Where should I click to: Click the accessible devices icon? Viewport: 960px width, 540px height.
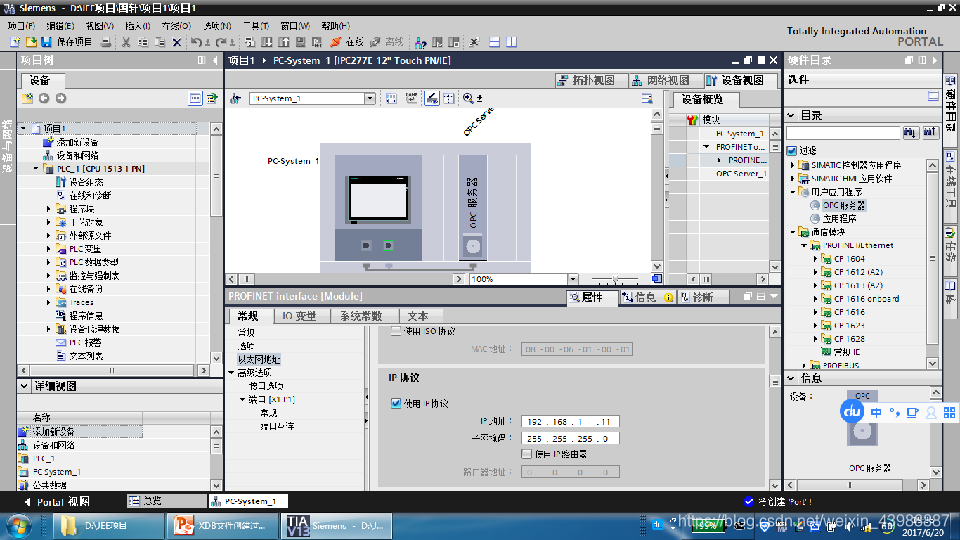[421, 42]
